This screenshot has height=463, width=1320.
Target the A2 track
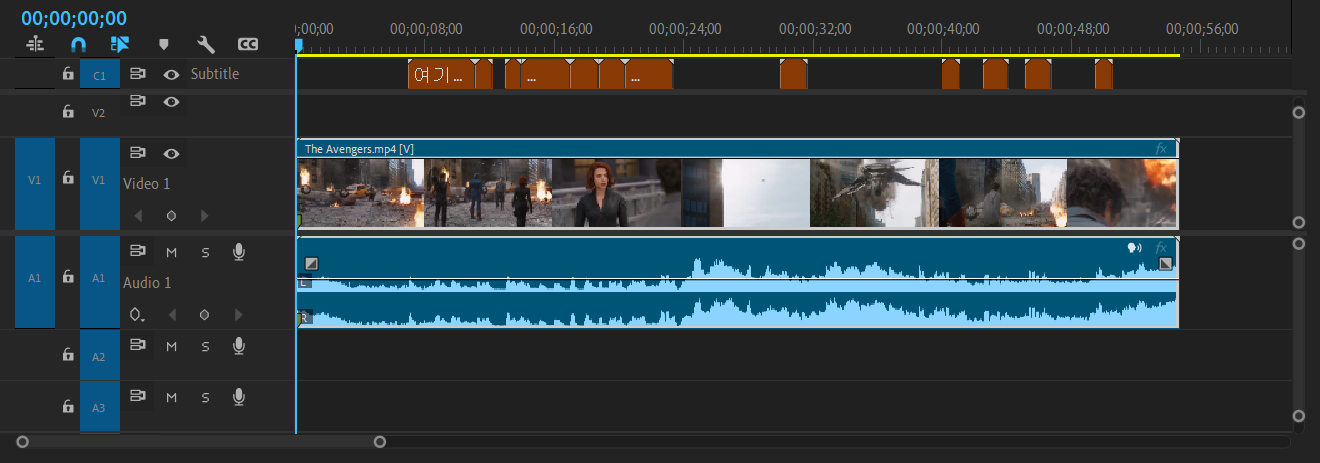[x=99, y=355]
